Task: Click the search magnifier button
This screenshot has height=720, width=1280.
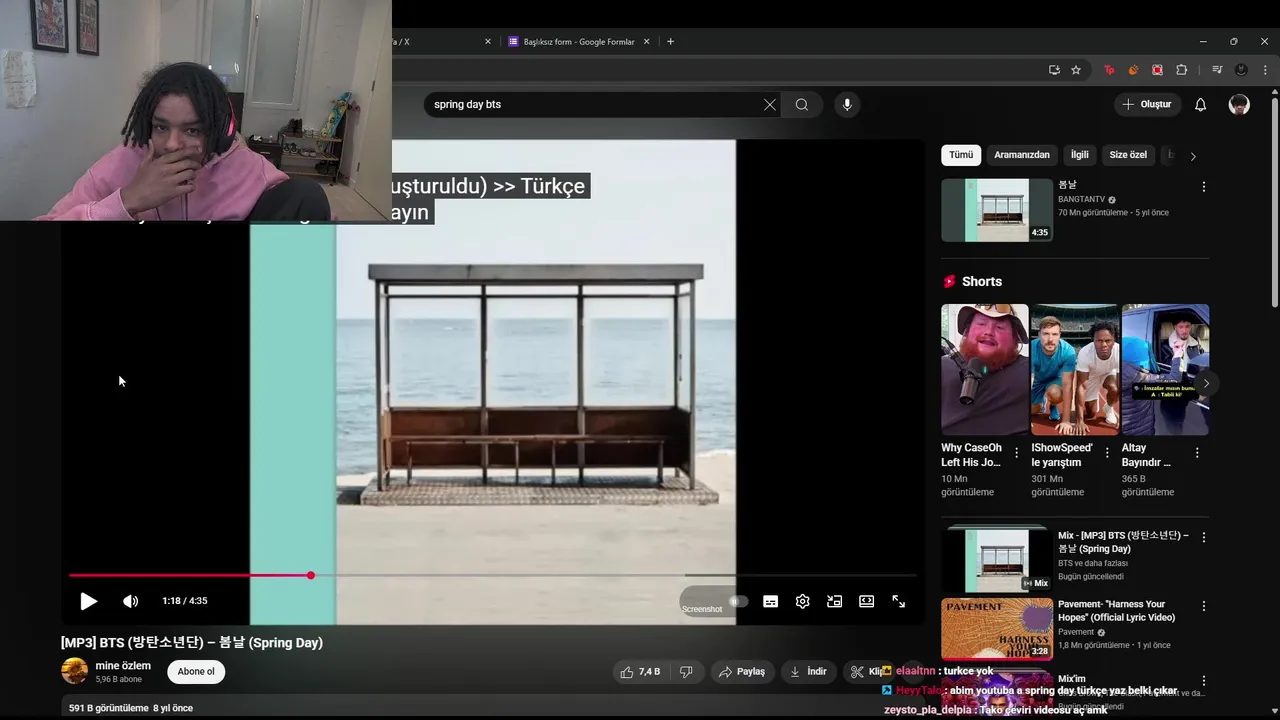Action: point(802,104)
